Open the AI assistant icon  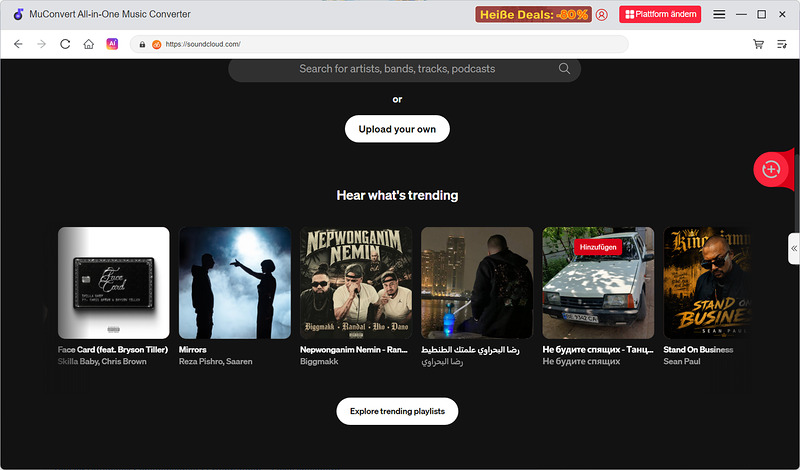(112, 44)
